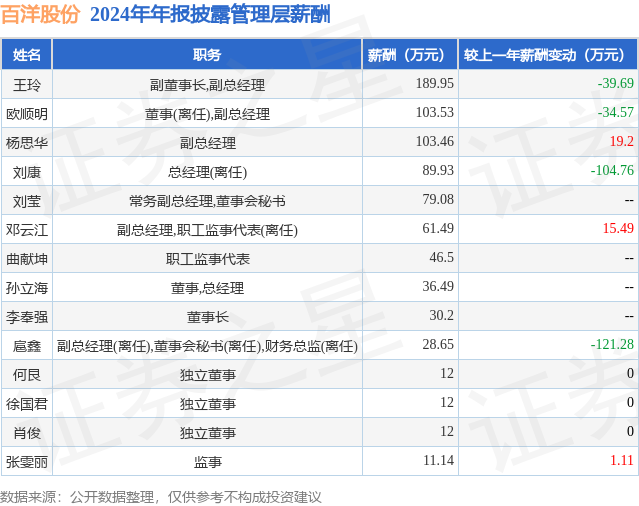The image size is (639, 506).
Task: Click the name cell 杨思华
Action: click(26, 143)
